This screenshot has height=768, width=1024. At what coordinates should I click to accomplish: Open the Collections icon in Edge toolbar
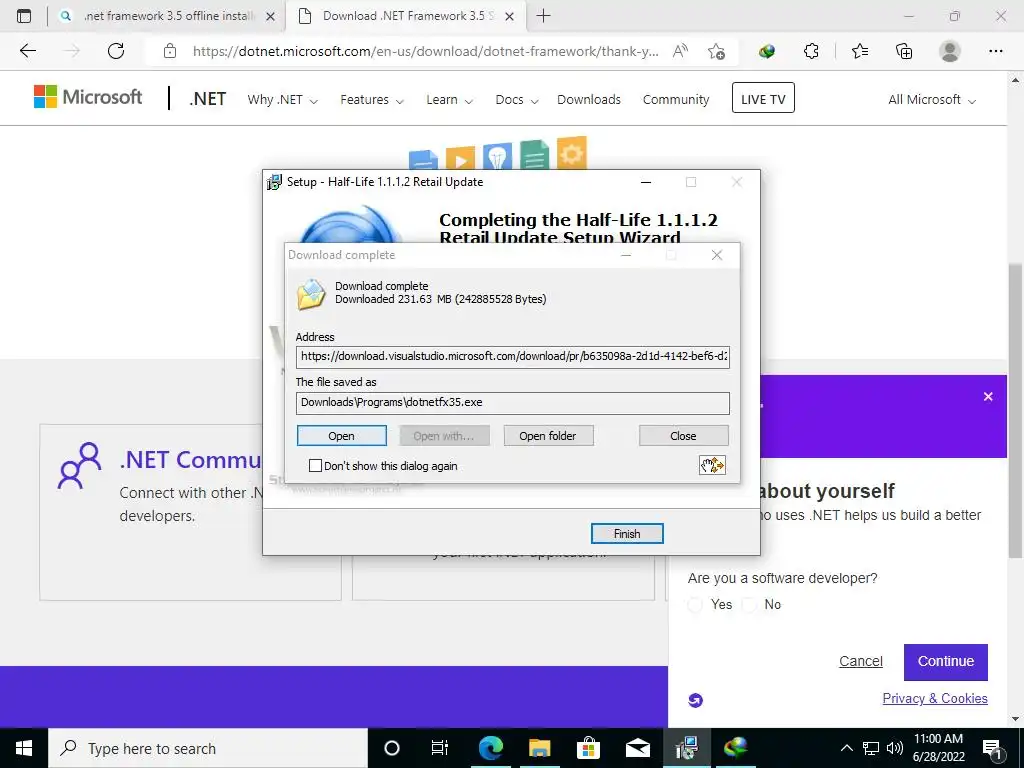click(904, 51)
